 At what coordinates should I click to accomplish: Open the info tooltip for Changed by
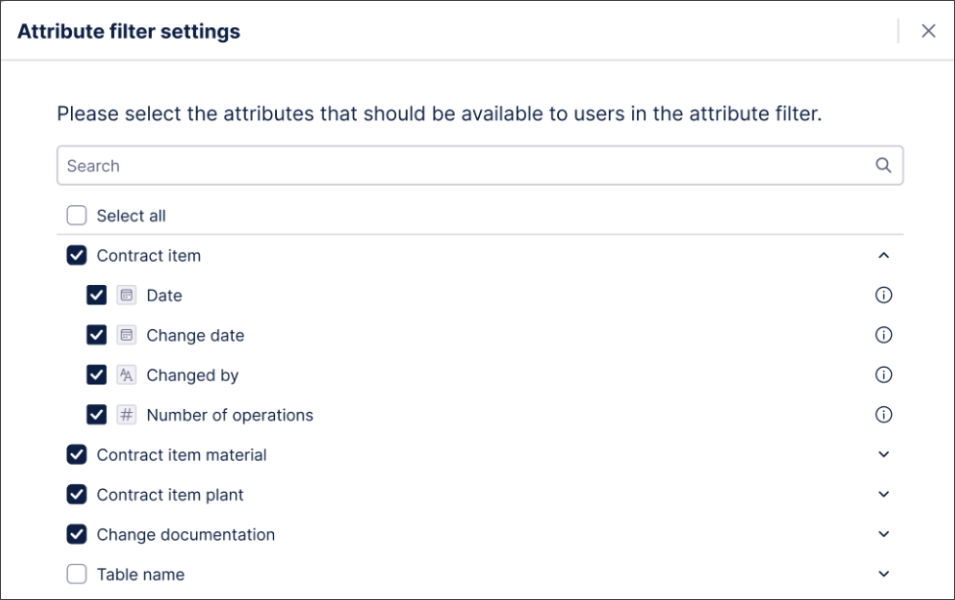(x=886, y=375)
